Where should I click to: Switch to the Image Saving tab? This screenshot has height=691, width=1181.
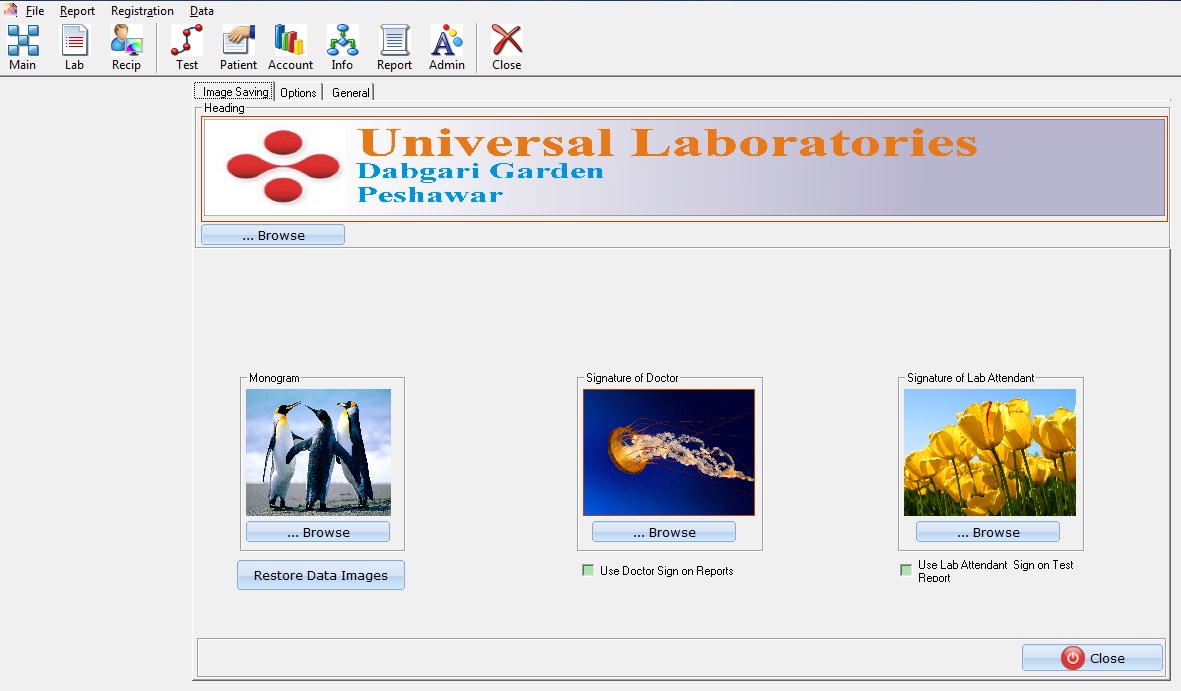234,92
